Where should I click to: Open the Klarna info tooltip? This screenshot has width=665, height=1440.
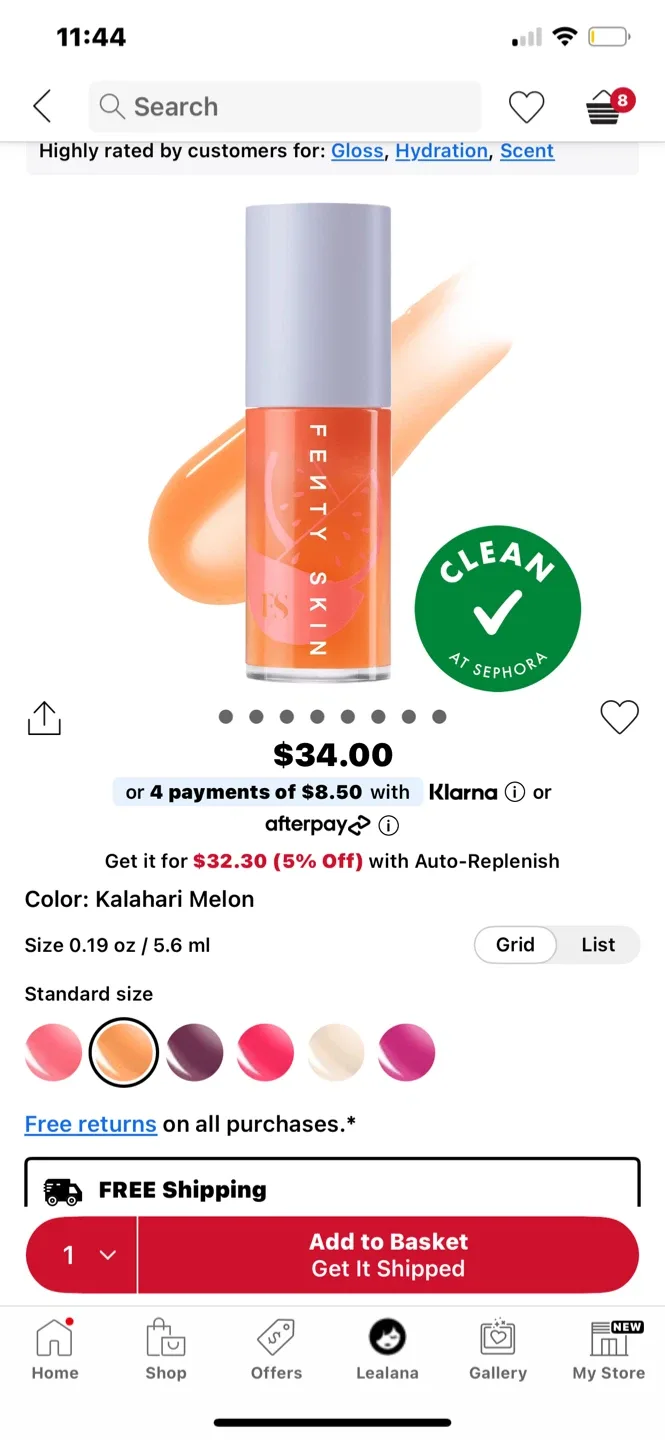pos(514,792)
